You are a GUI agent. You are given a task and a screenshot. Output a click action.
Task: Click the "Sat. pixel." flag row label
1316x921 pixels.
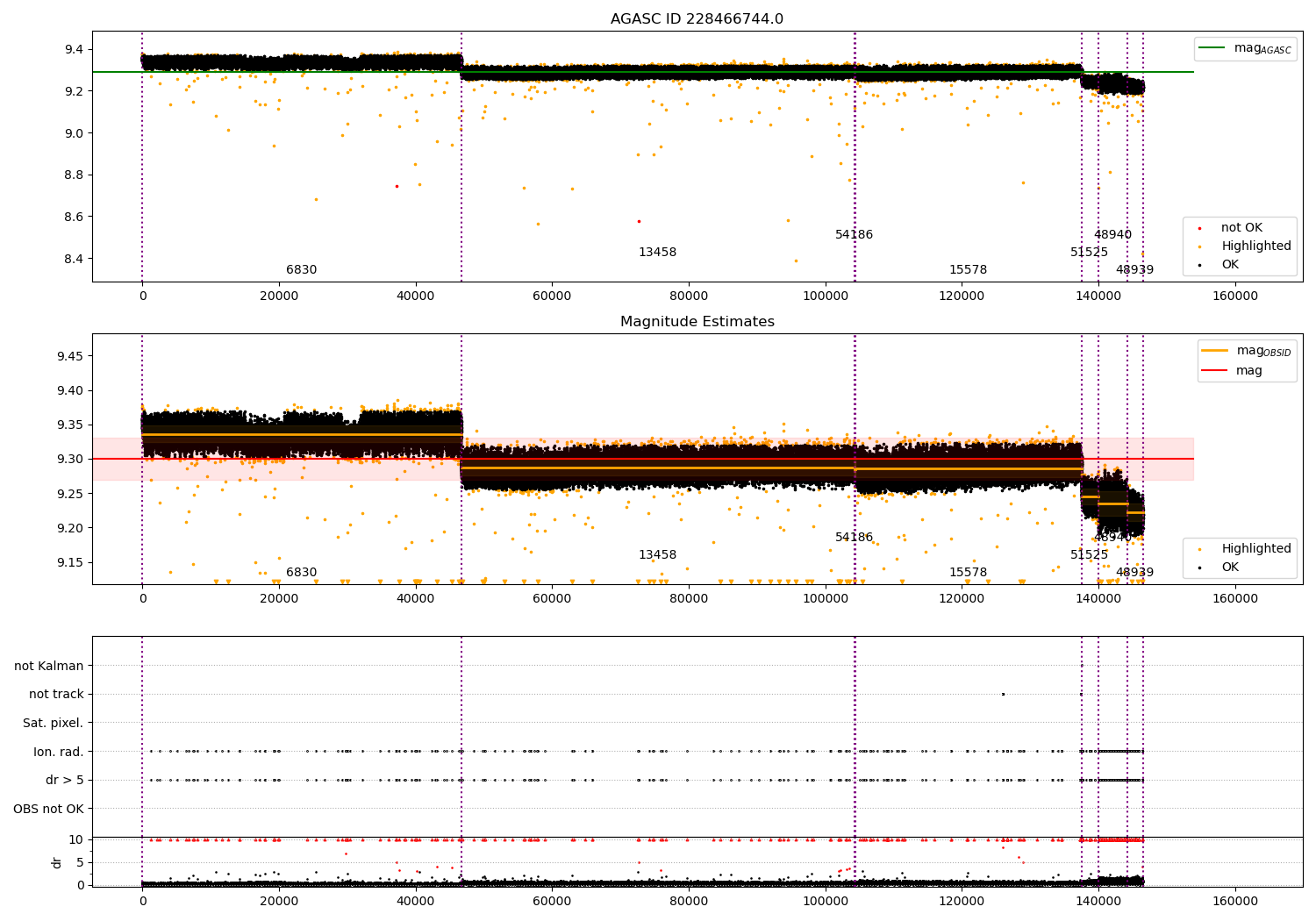pyautogui.click(x=54, y=723)
